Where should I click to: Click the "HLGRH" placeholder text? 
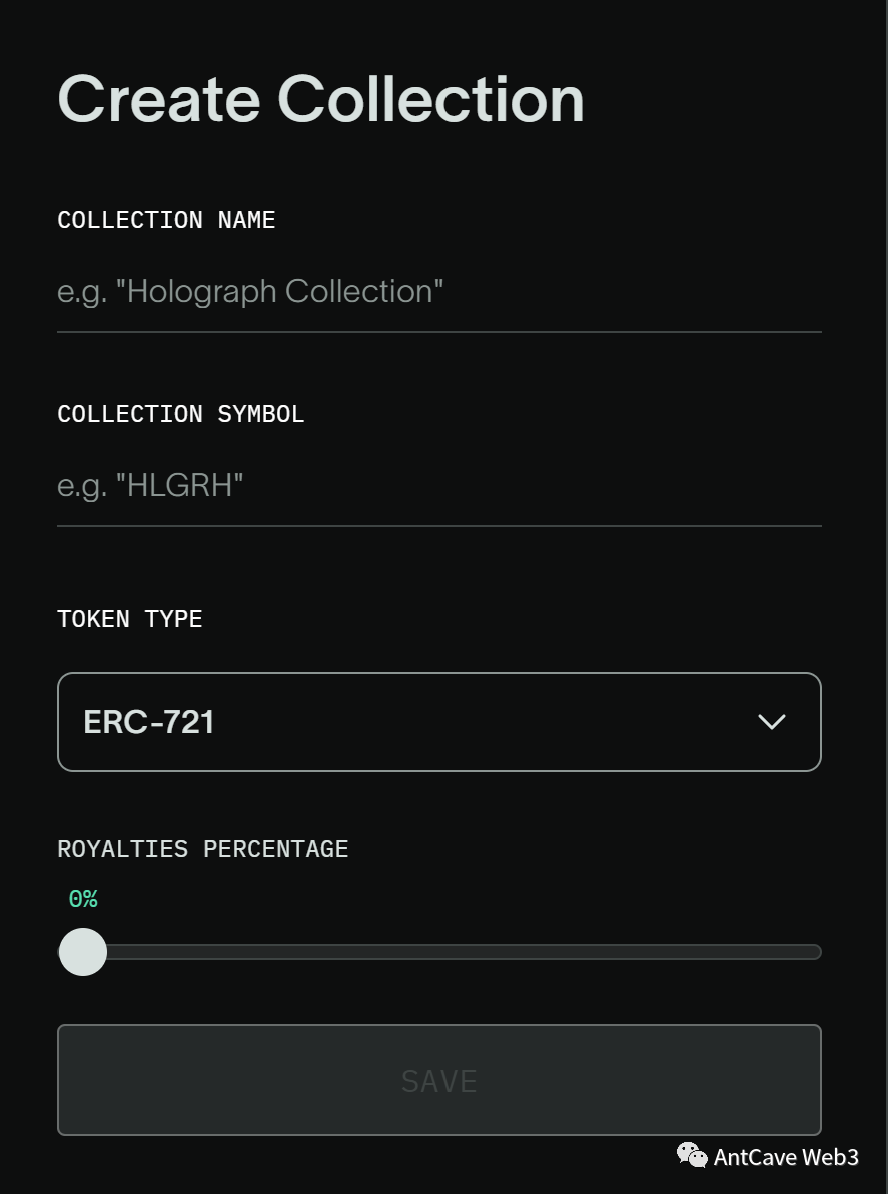tap(150, 486)
